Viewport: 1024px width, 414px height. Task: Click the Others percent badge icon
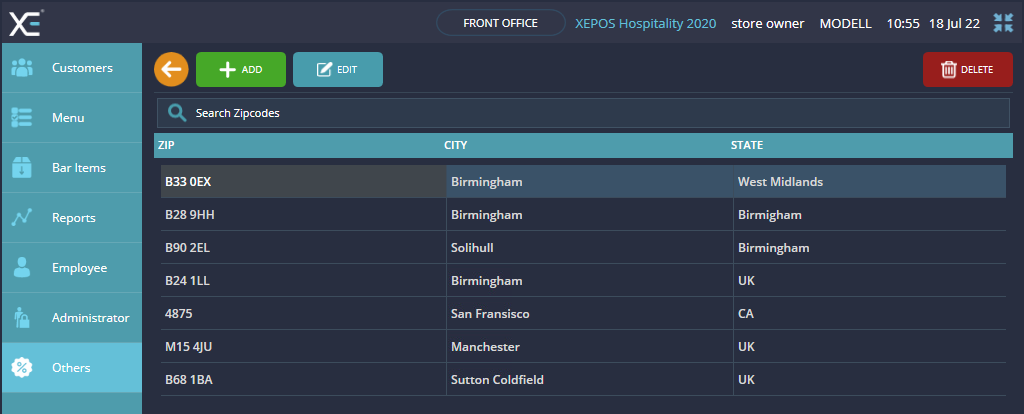click(22, 368)
